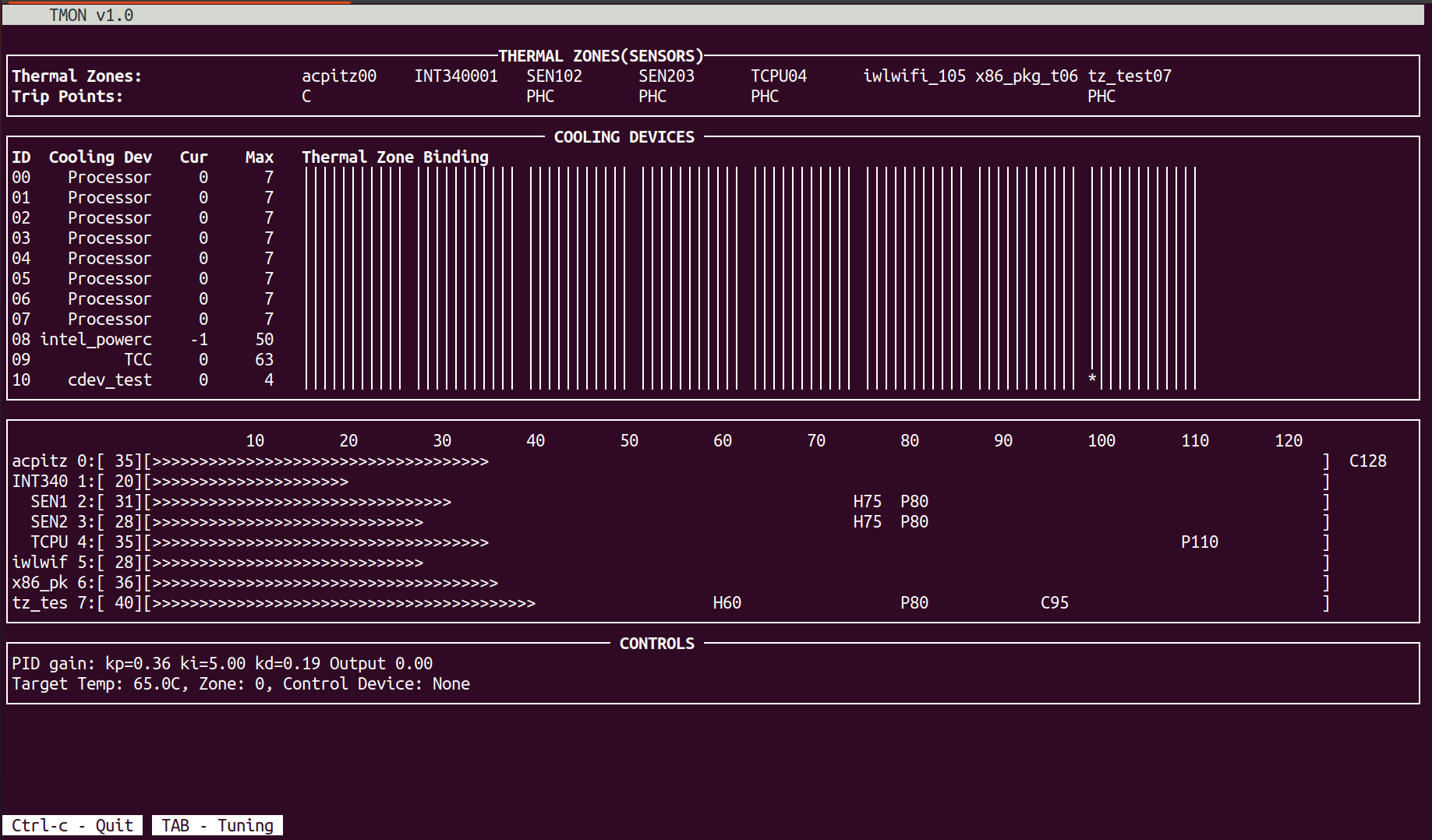Click the Cur column header
Viewport: 1432px width, 840px height.
(x=193, y=157)
